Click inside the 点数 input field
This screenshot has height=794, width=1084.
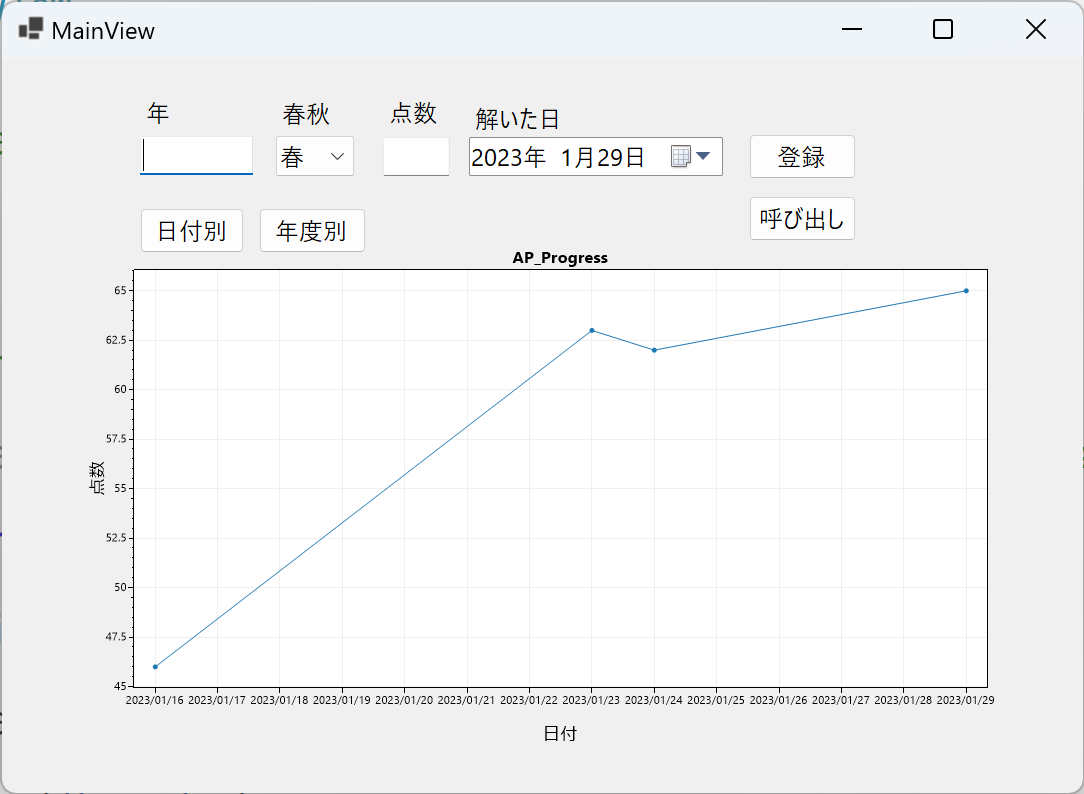[416, 156]
